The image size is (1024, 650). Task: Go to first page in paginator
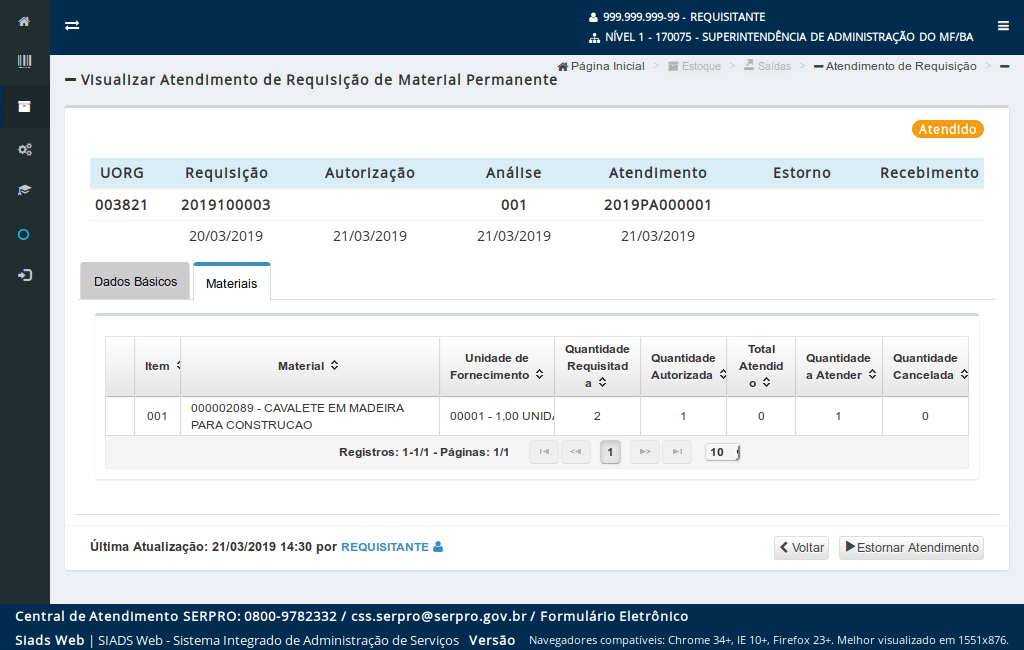point(543,452)
